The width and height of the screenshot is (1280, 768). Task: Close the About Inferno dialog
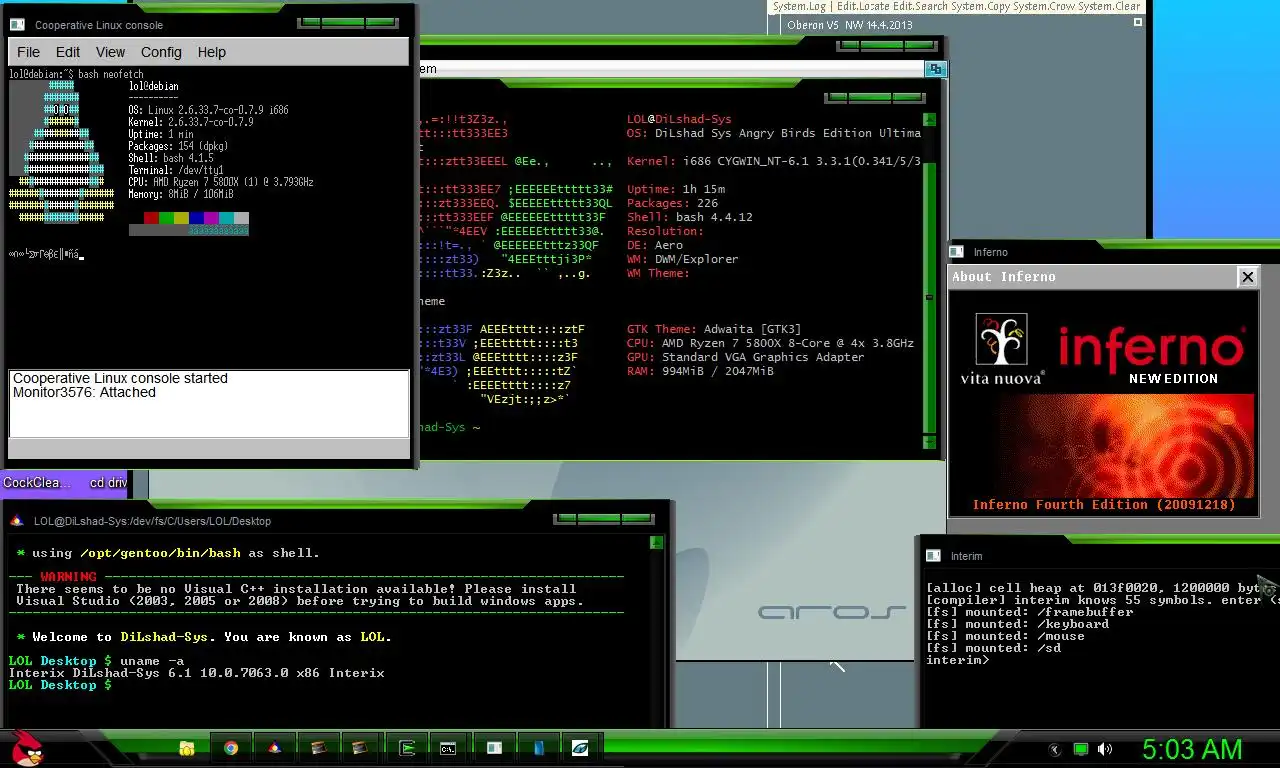(x=1247, y=277)
